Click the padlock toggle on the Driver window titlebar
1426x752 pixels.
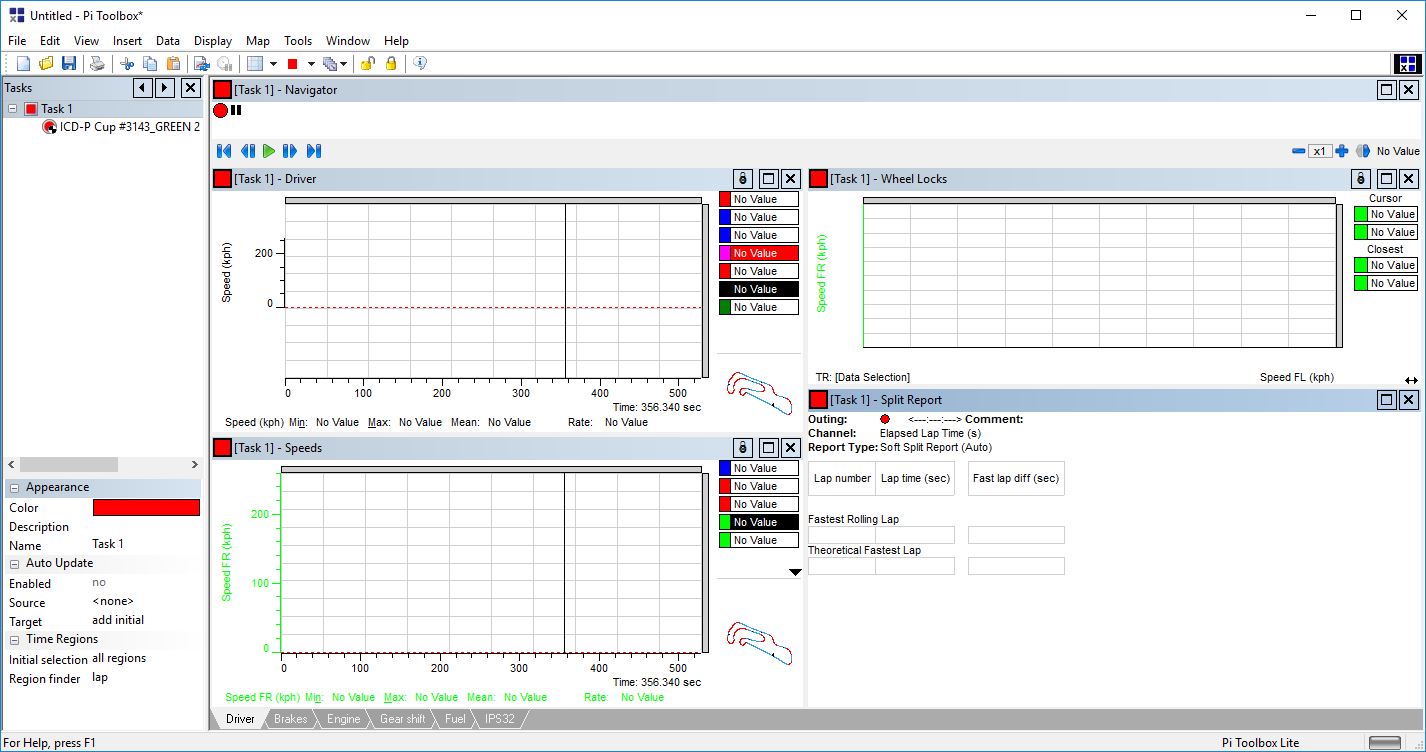coord(741,178)
